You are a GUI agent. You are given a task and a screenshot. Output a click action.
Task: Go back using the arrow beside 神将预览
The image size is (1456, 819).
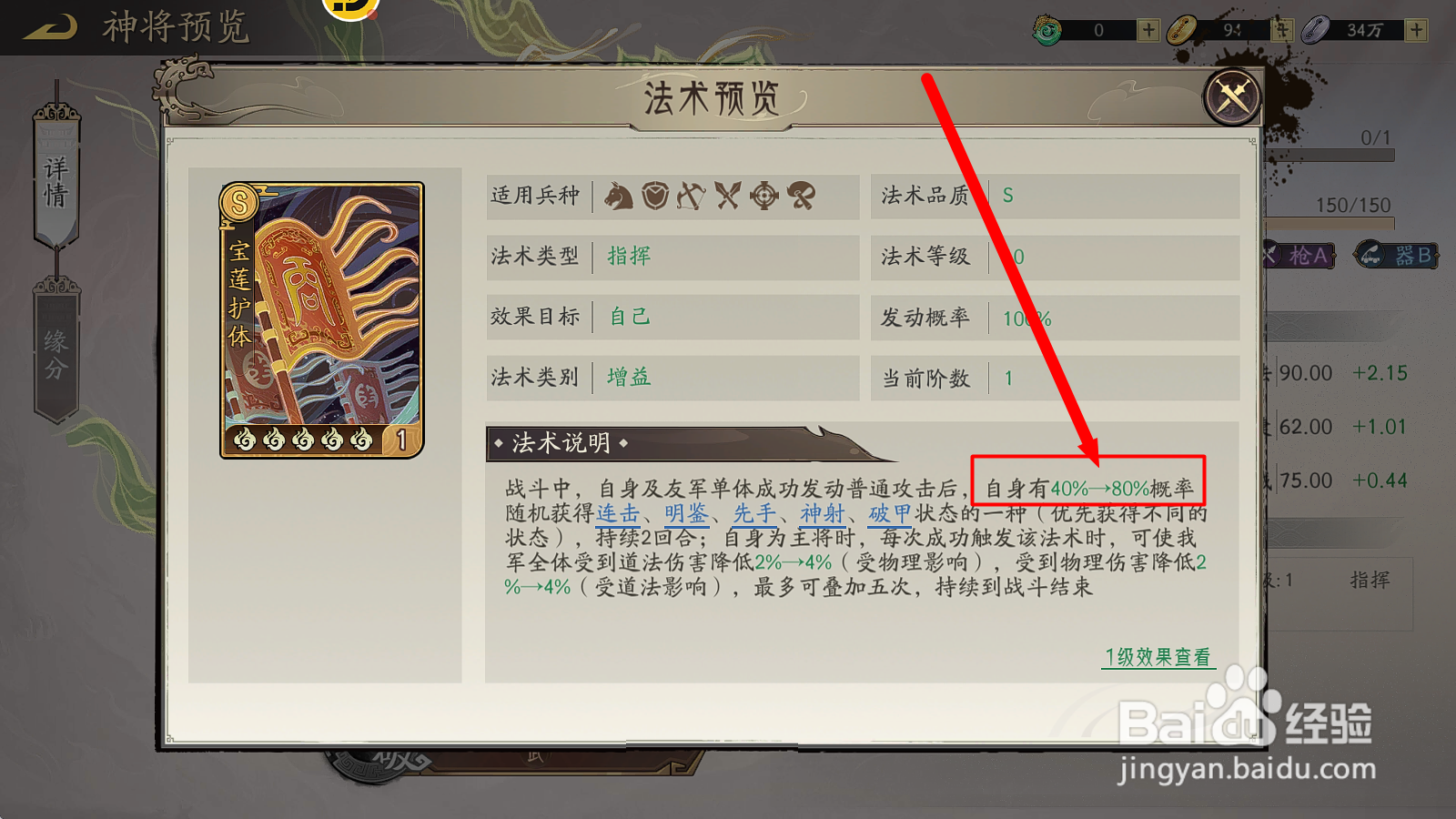[50, 27]
